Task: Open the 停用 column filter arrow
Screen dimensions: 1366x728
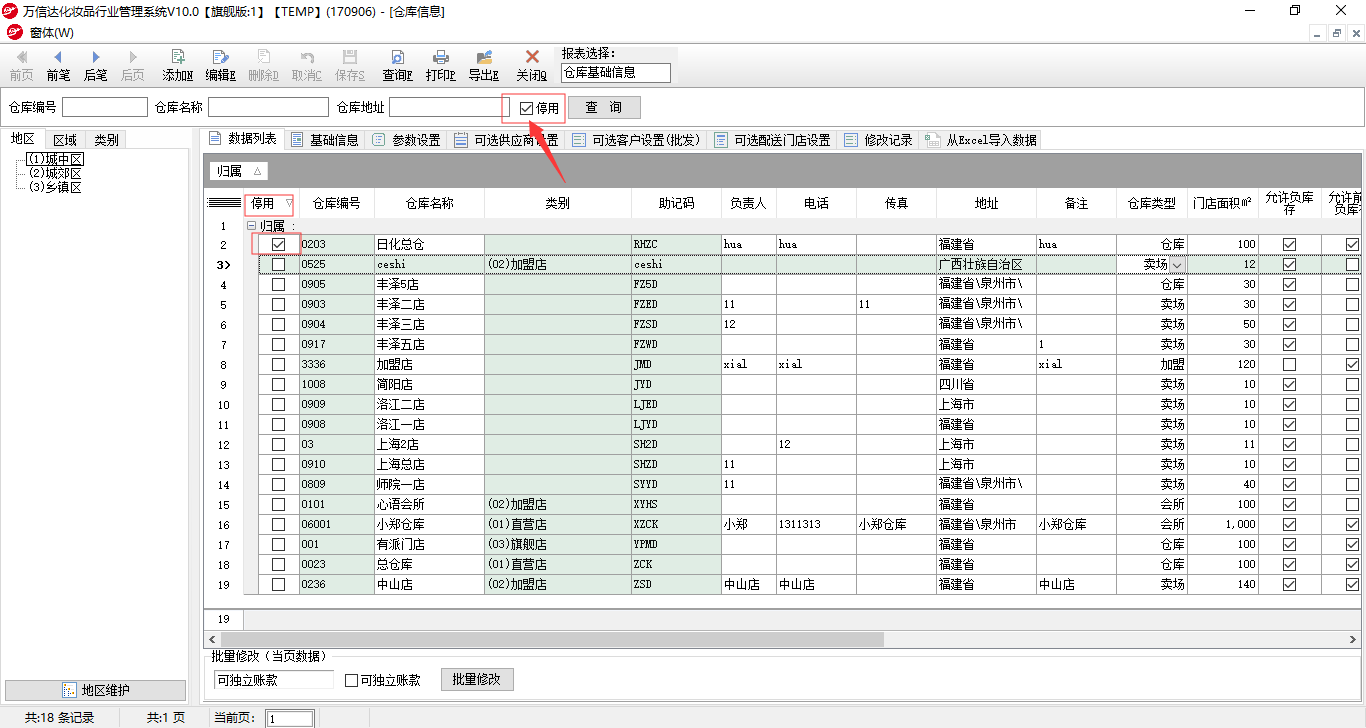Action: [x=289, y=203]
